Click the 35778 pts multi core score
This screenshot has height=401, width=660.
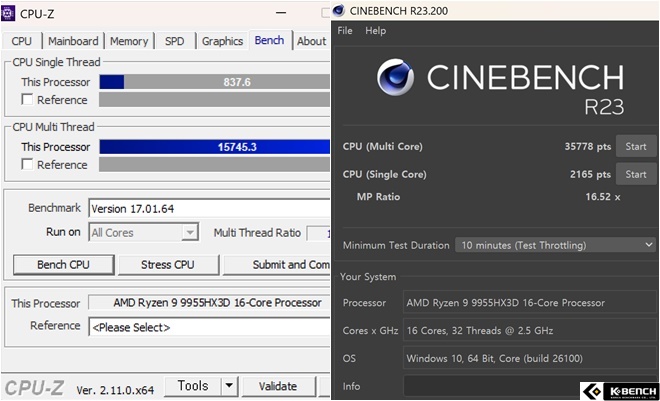[588, 146]
